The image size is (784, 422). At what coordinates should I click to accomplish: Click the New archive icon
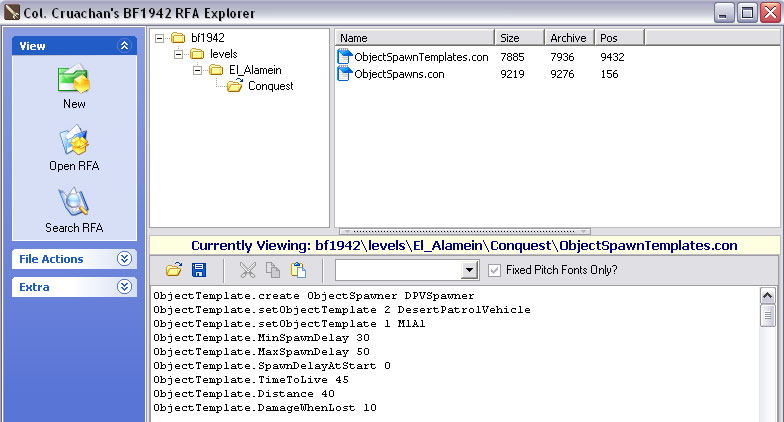74,79
